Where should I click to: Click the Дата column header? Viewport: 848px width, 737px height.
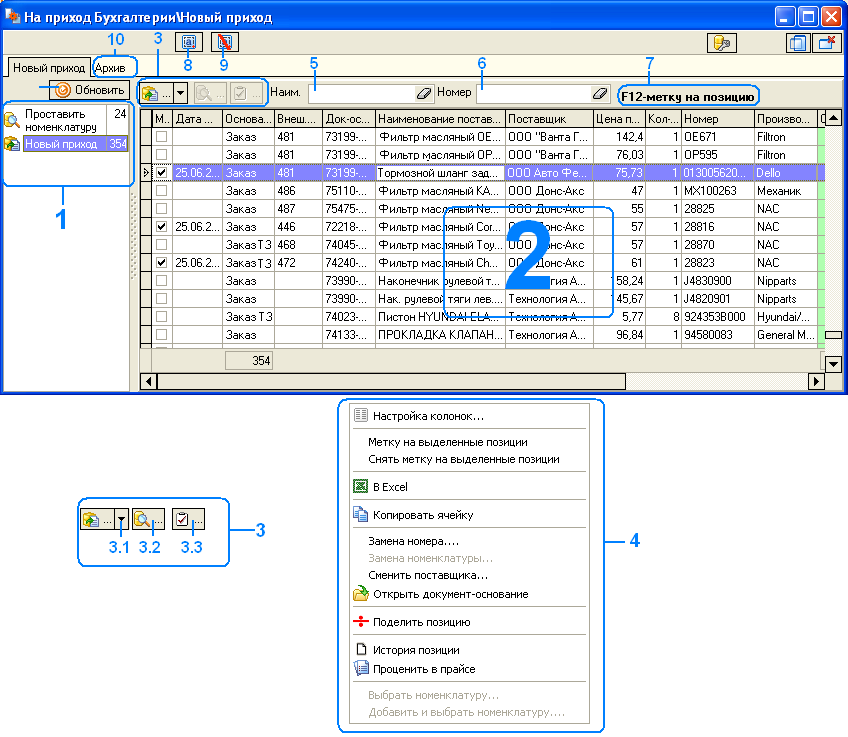(197, 119)
